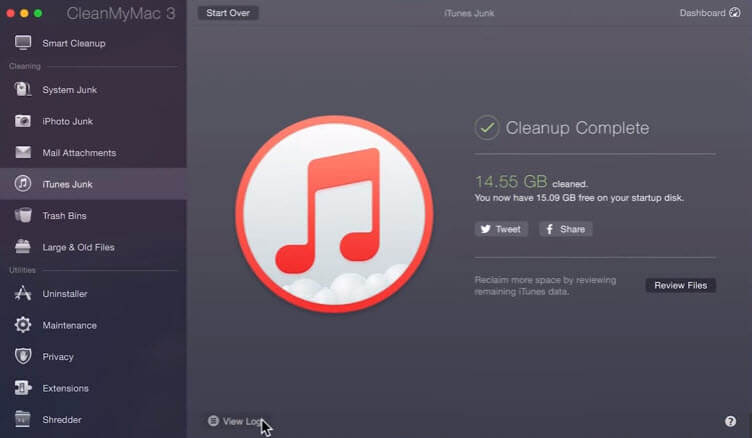Click the Uninstaller icon
The width and height of the screenshot is (752, 438).
point(23,293)
